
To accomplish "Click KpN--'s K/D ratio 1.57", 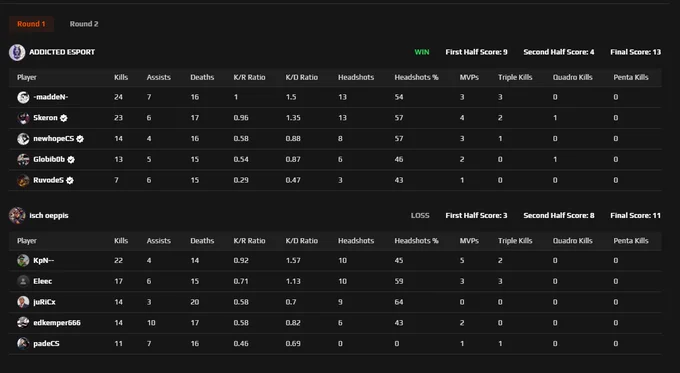I will 293,261.
